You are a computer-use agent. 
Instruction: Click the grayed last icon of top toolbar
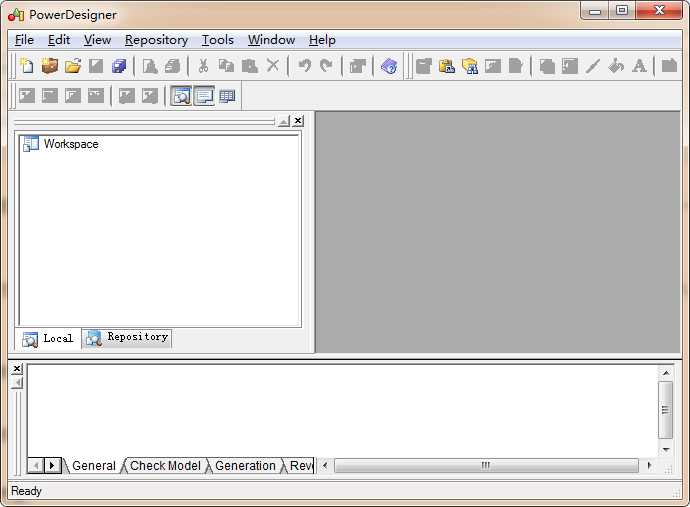(x=669, y=66)
